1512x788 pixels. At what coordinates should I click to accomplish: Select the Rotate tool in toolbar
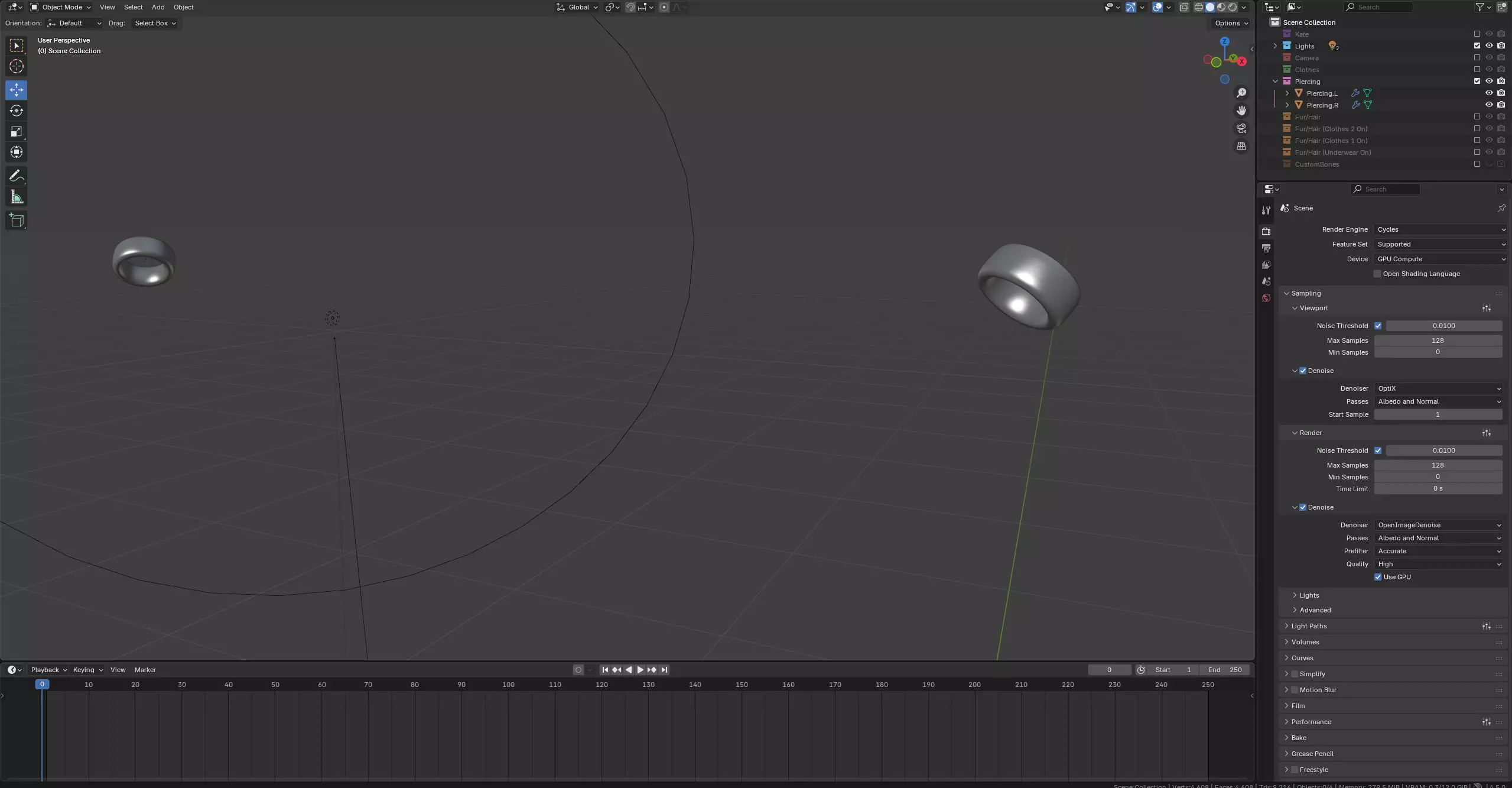coord(17,111)
